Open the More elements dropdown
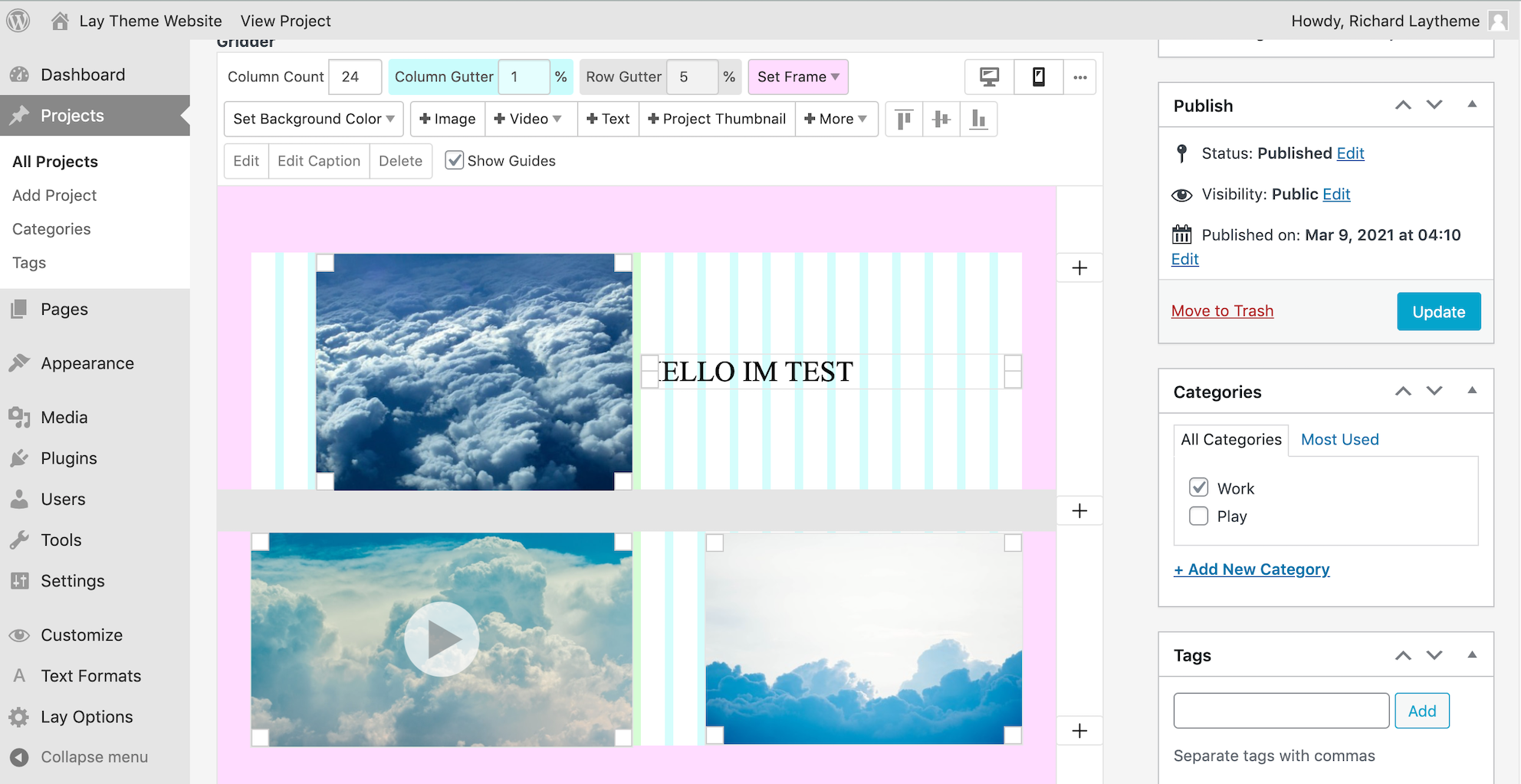This screenshot has width=1521, height=784. click(x=836, y=119)
